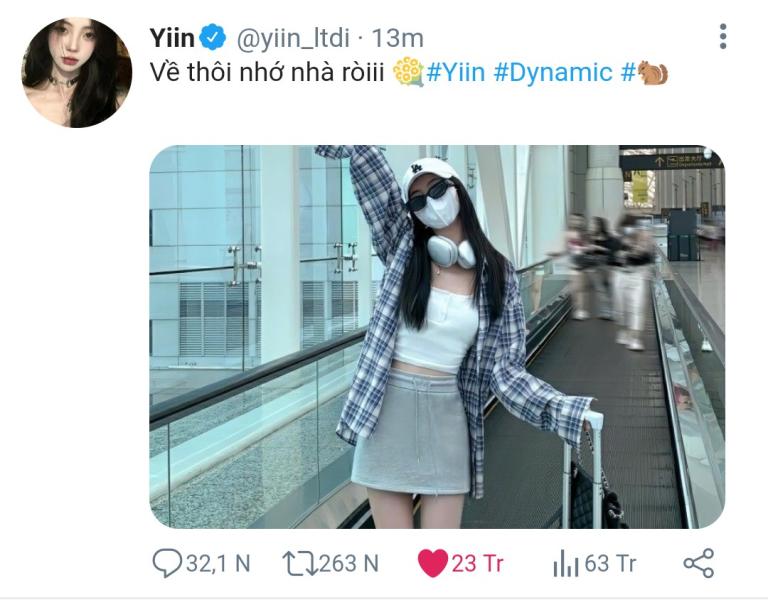The width and height of the screenshot is (768, 600).
Task: Go to the @yiin_ltdi handle
Action: [293, 38]
